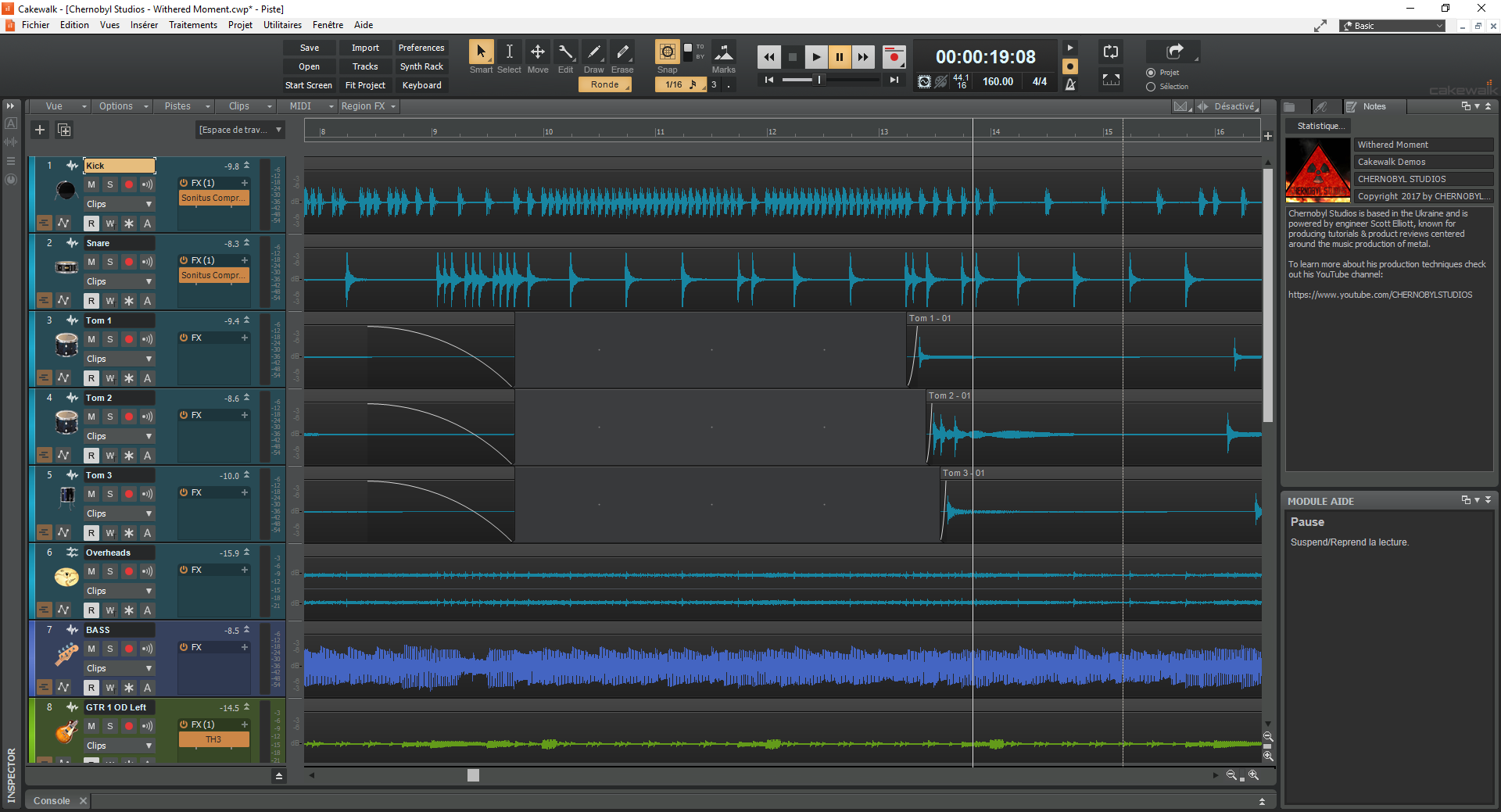Open the Utilitaires menu

282,25
